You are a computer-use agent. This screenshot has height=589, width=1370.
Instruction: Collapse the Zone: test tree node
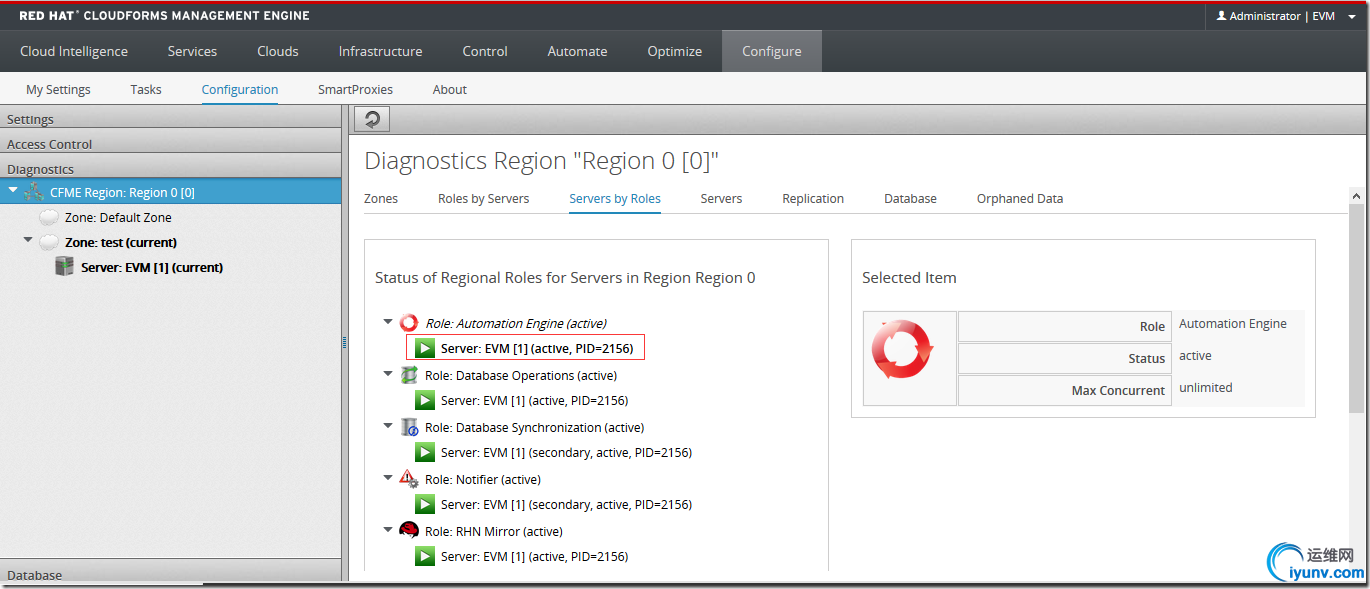28,240
